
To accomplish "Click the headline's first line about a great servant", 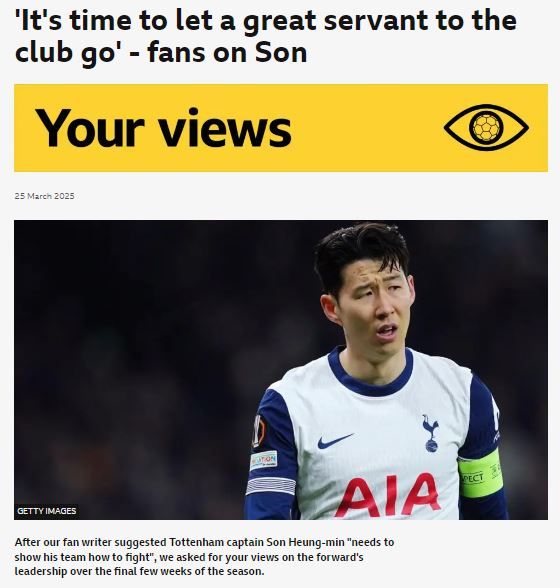I will tap(266, 21).
